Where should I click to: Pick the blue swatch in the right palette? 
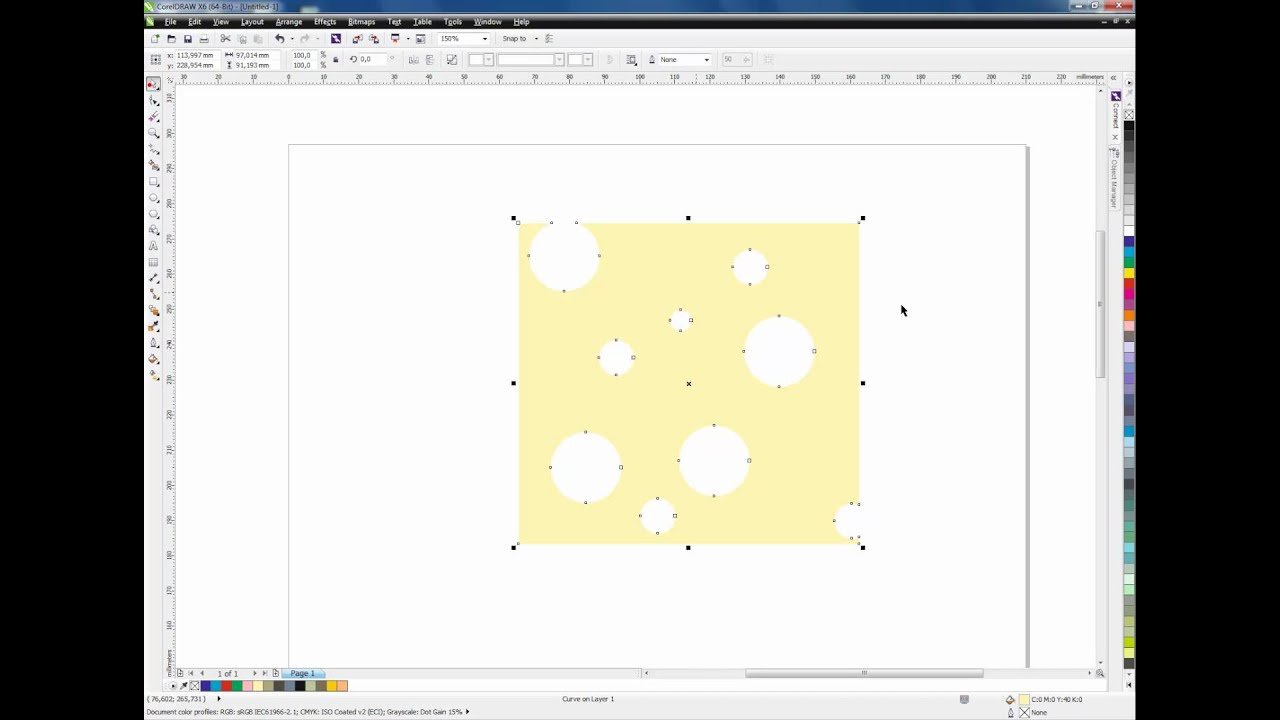click(x=1129, y=242)
